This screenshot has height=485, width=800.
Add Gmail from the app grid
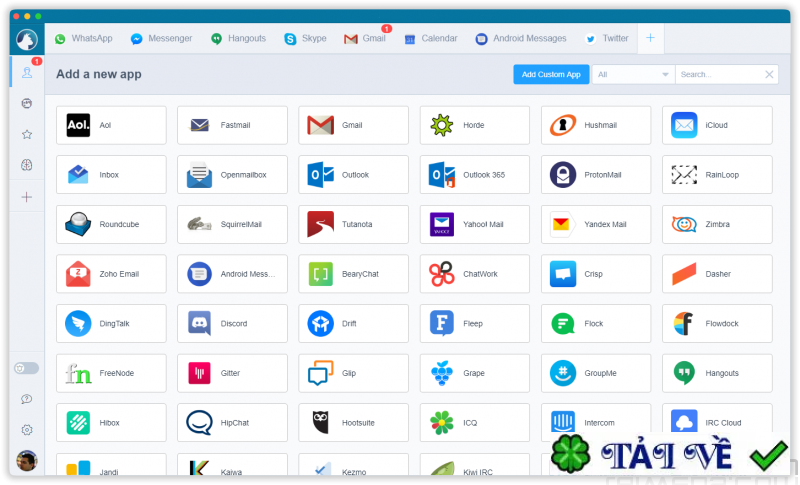point(354,125)
